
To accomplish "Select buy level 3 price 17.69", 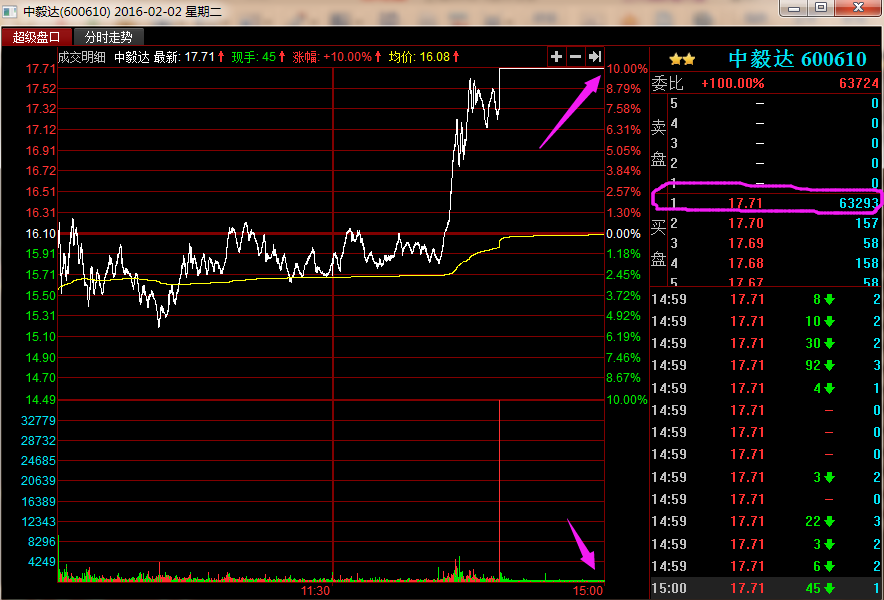I will (746, 243).
